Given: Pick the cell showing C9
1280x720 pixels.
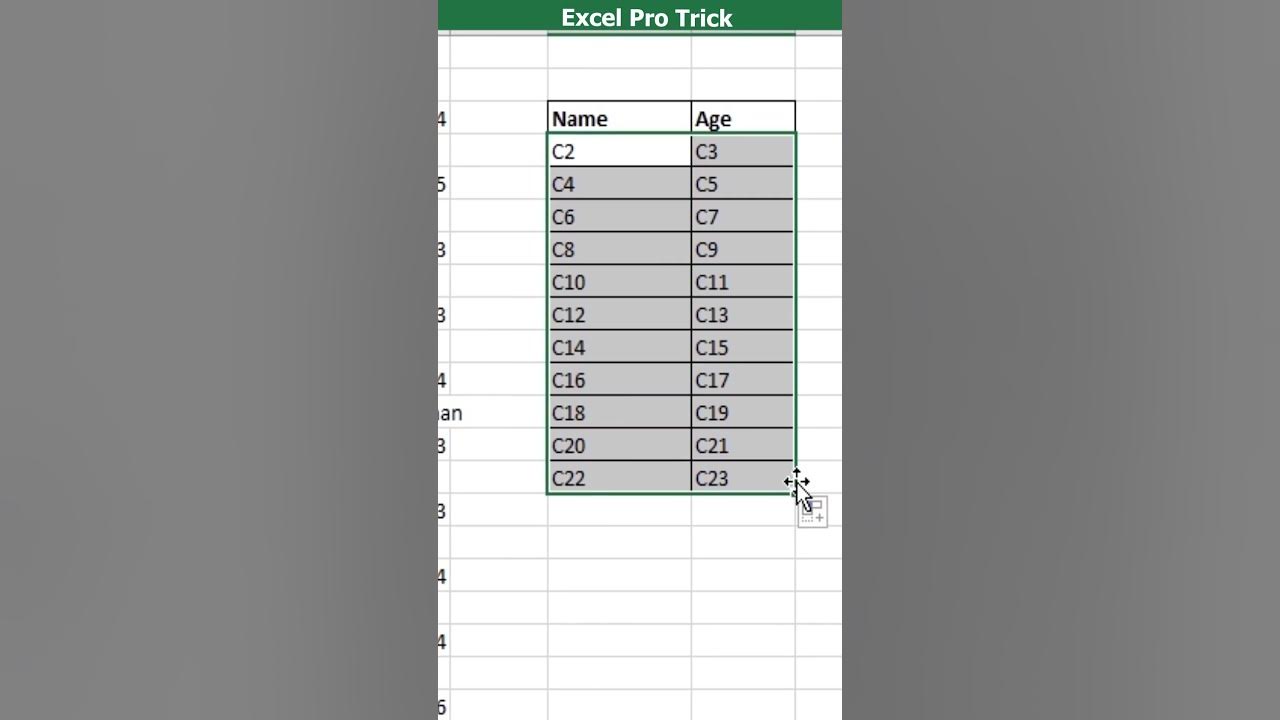Looking at the screenshot, I should [x=742, y=249].
